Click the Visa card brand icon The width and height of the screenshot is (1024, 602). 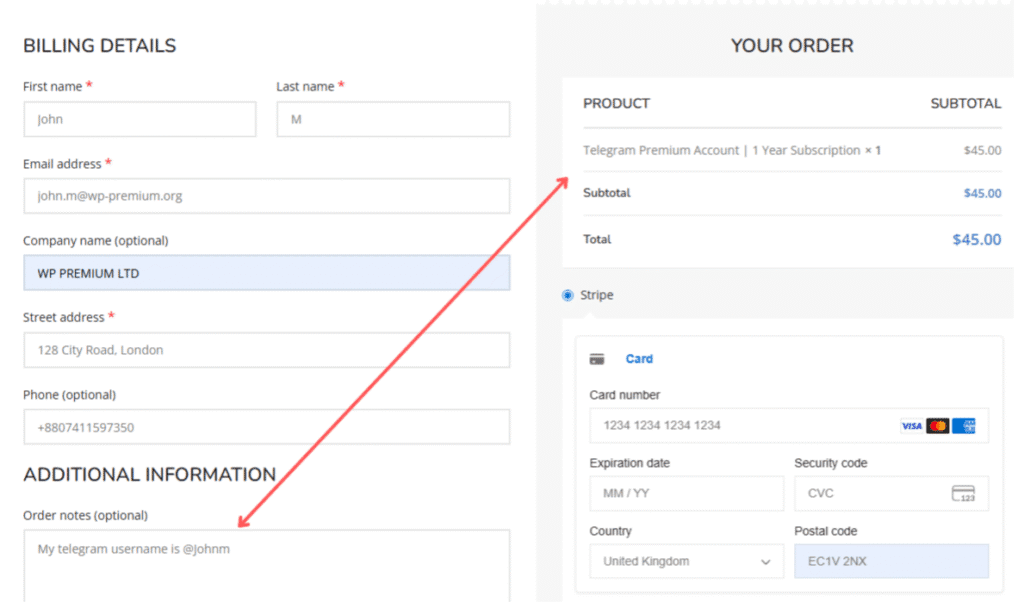click(911, 425)
